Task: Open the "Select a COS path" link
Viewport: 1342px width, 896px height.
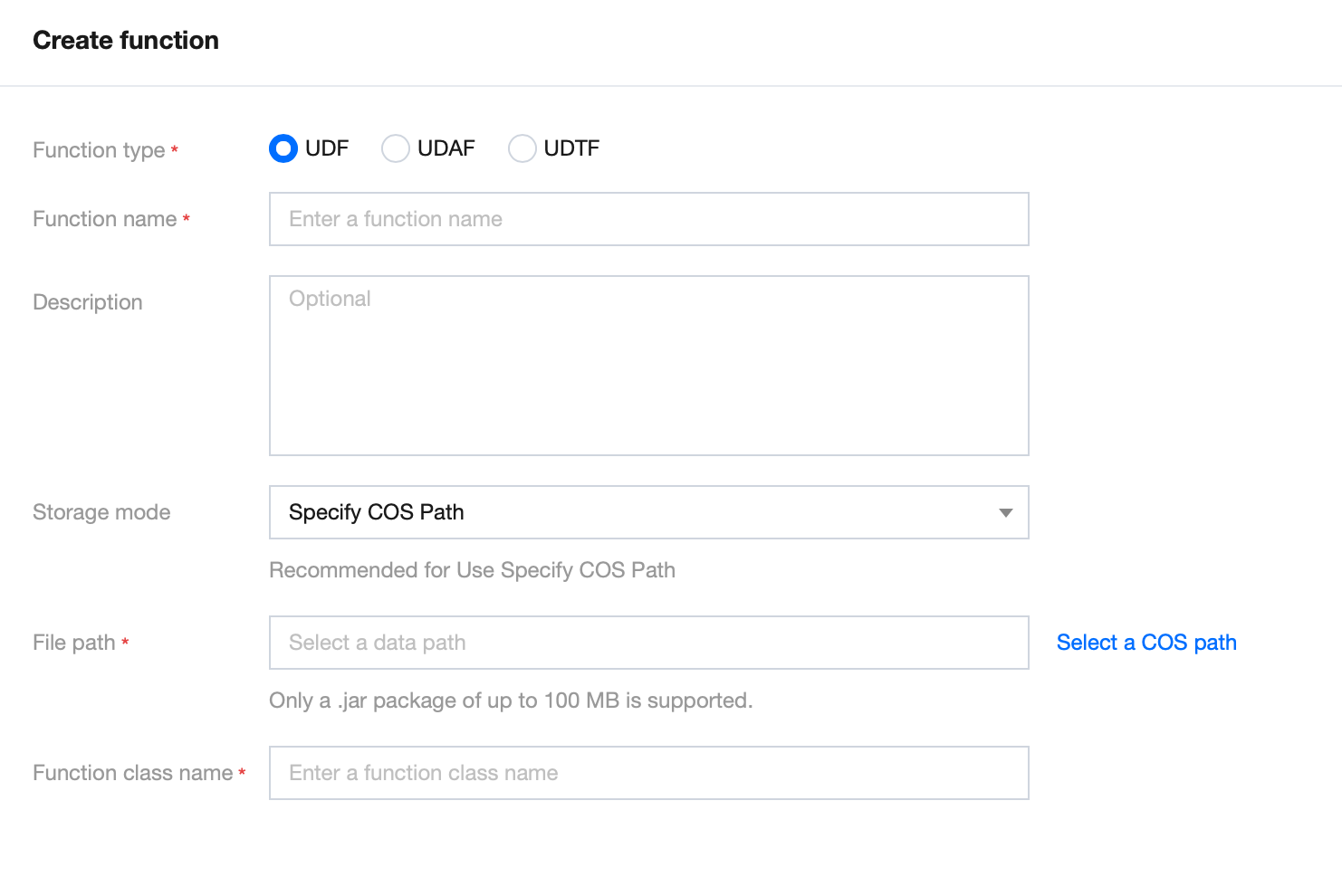Action: pos(1146,643)
